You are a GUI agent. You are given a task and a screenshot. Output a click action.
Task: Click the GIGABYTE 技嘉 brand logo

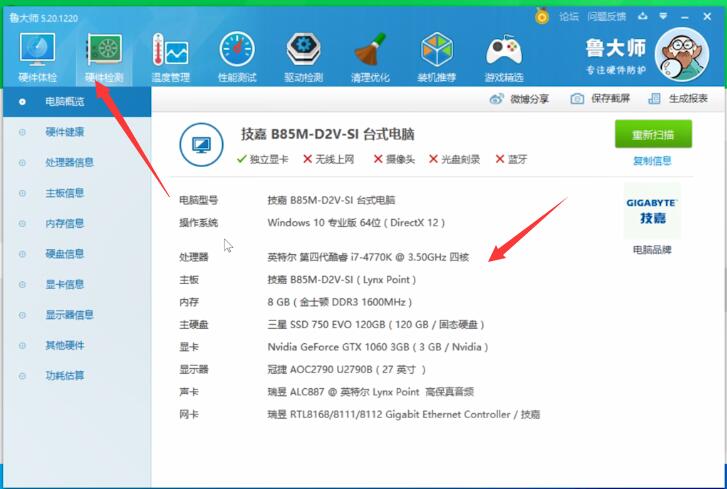pyautogui.click(x=652, y=211)
